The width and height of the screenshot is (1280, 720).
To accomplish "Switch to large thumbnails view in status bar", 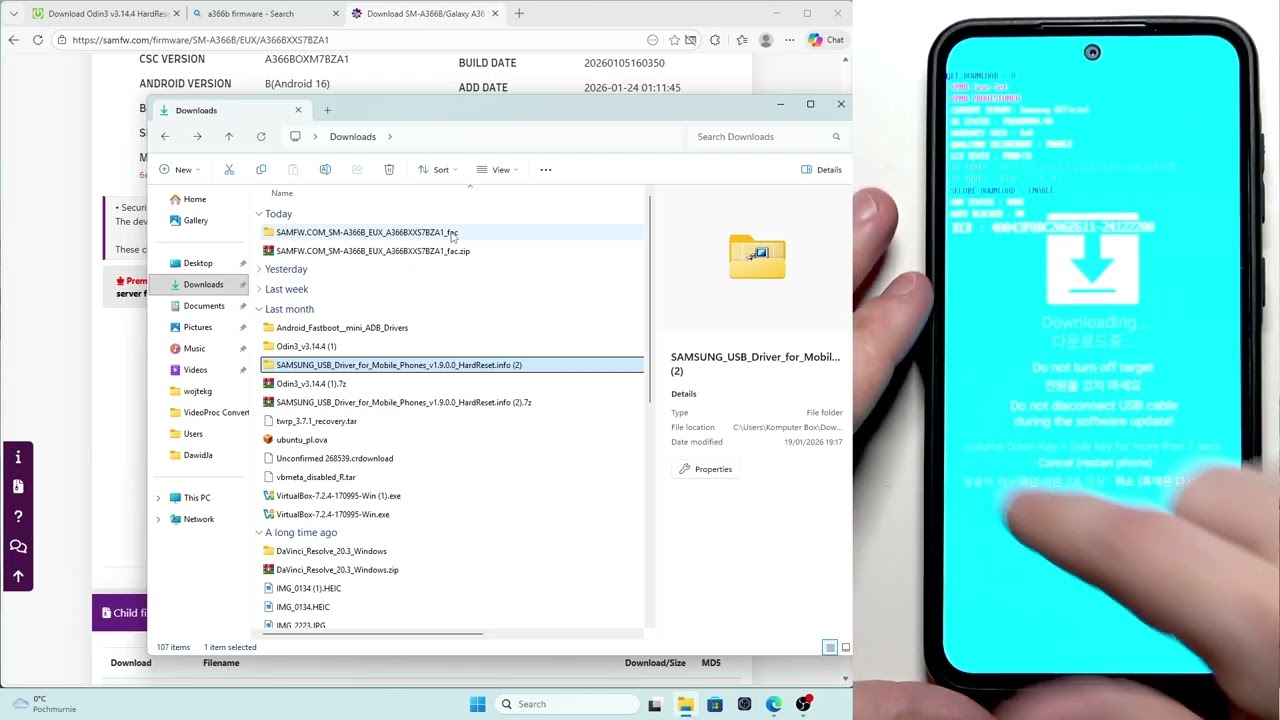I will coord(846,648).
